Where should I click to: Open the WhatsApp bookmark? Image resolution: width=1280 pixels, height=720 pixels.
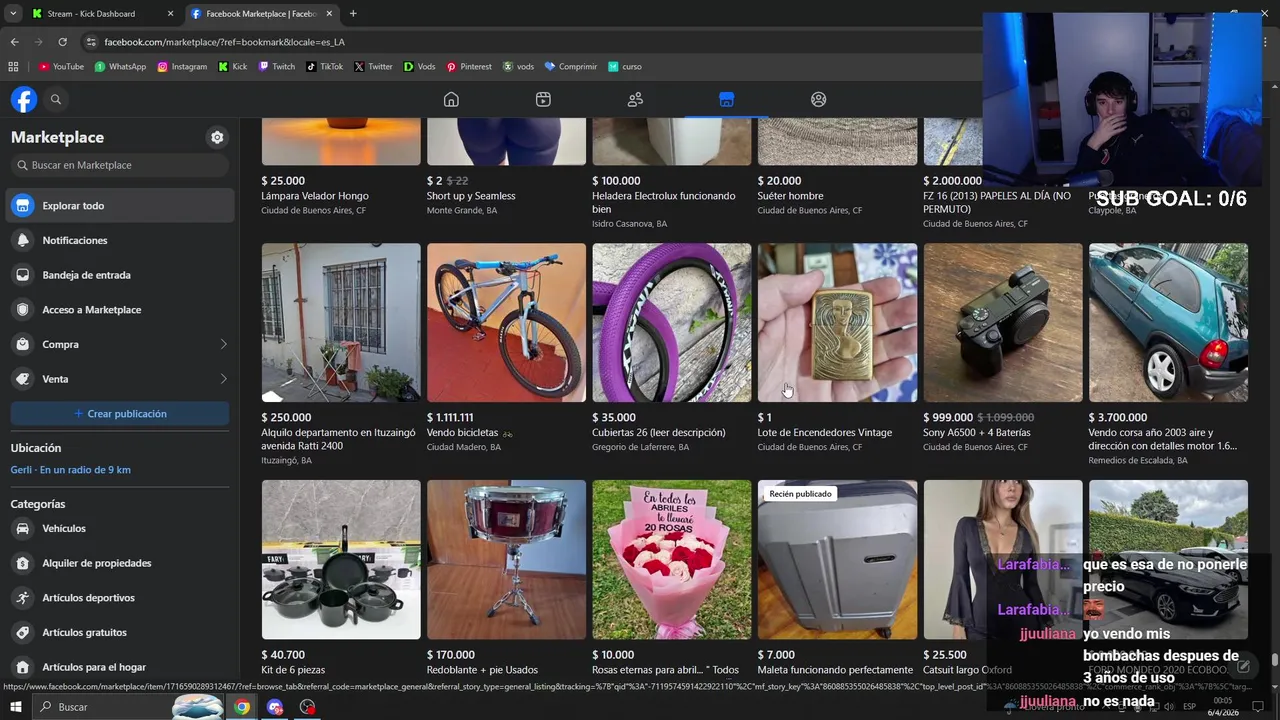click(x=120, y=67)
